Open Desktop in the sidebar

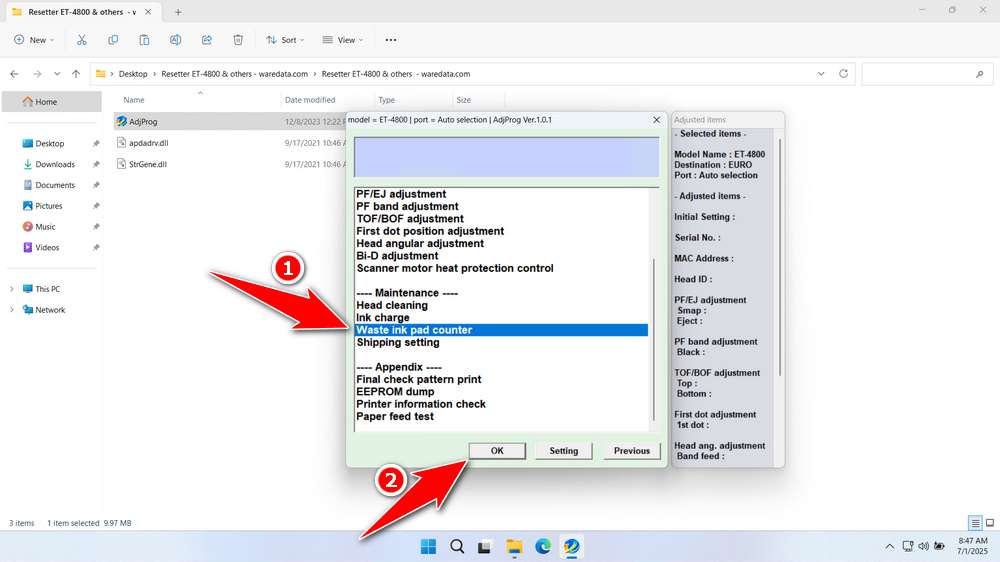[x=50, y=144]
